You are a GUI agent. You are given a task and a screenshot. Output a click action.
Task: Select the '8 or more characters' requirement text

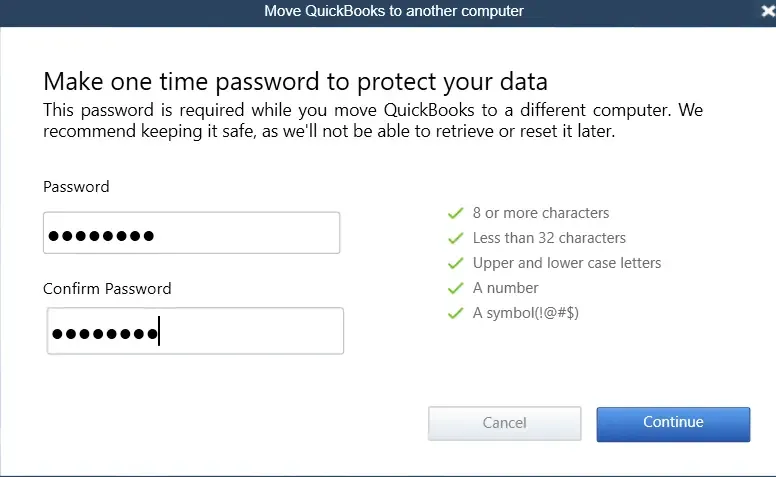pyautogui.click(x=541, y=213)
